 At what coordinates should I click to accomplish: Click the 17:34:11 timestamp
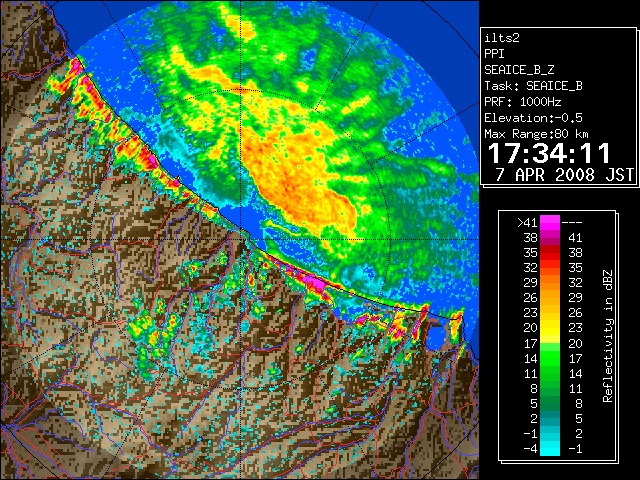(549, 153)
